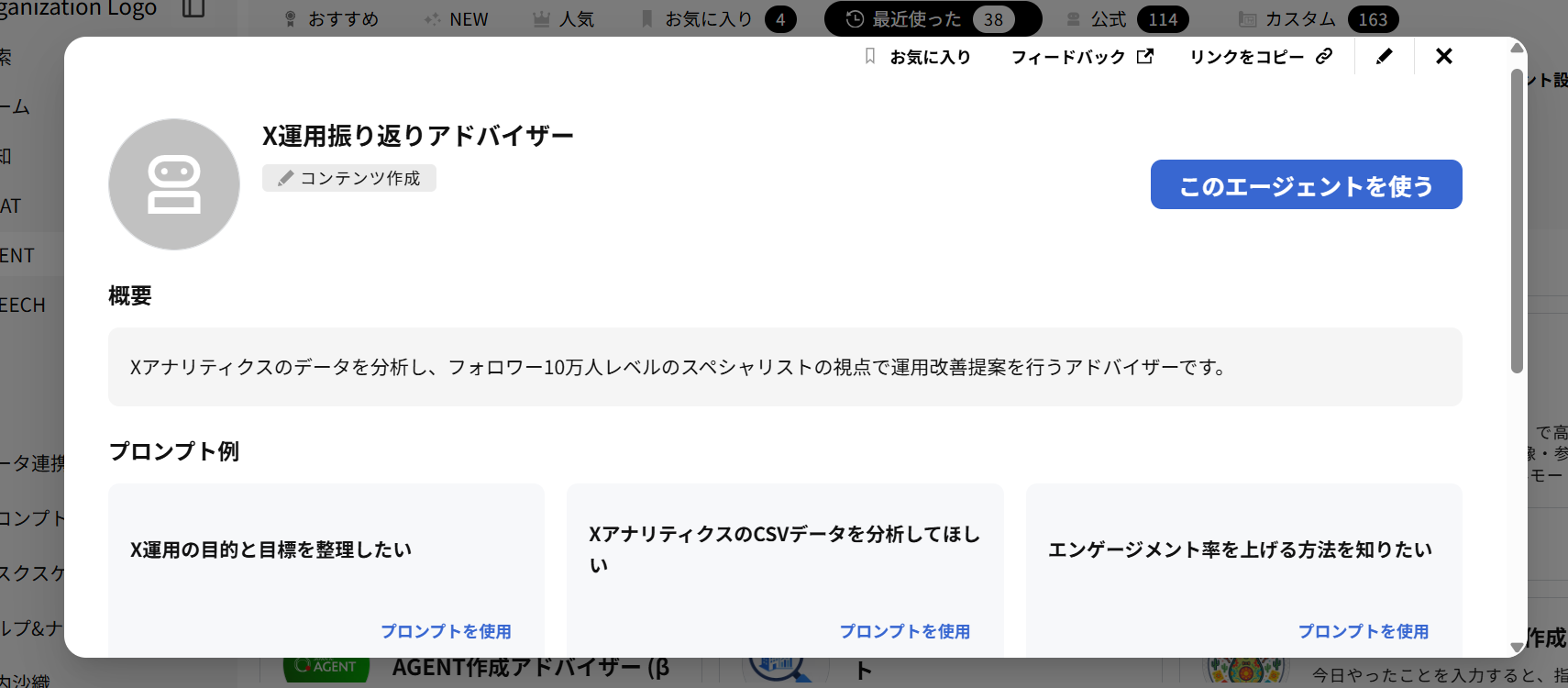Viewport: 1568px width, 688px height.
Task: Click the robot agent avatar
Action: 174,184
